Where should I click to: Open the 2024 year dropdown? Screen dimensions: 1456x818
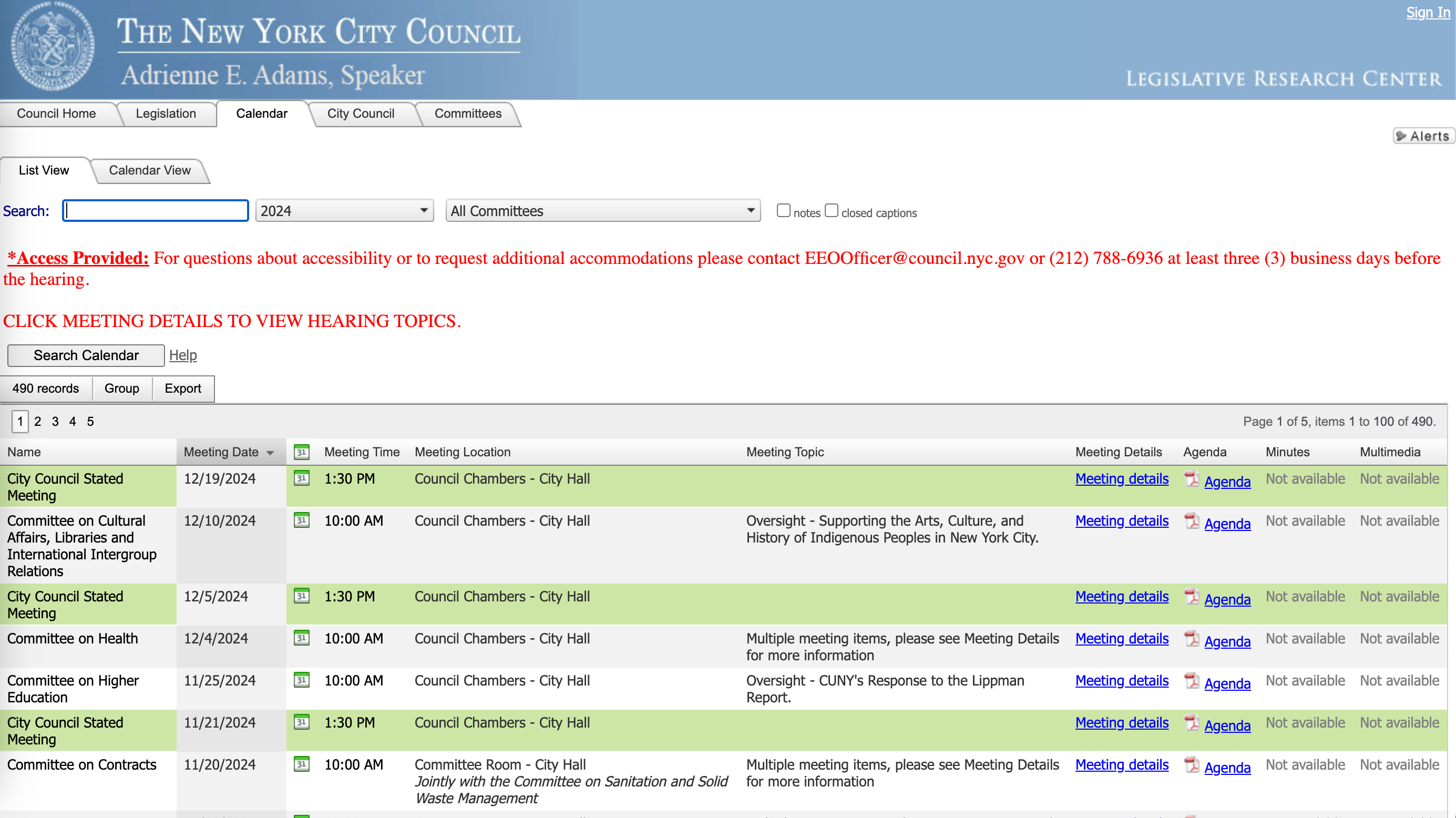(344, 211)
